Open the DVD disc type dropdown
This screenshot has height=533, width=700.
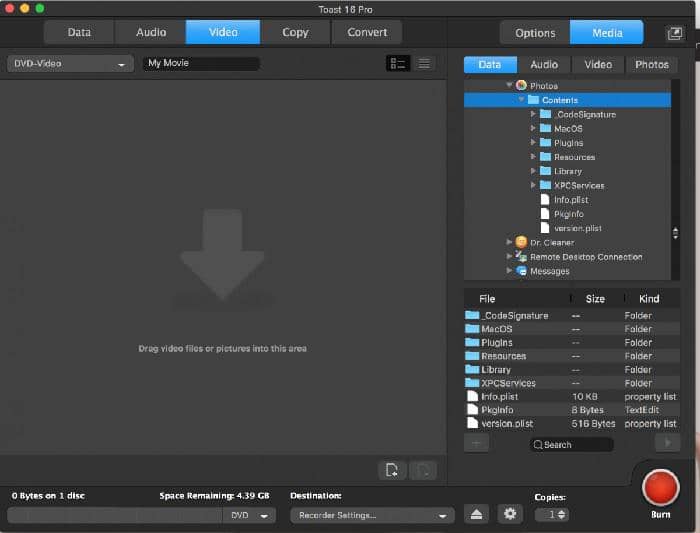[x=249, y=515]
